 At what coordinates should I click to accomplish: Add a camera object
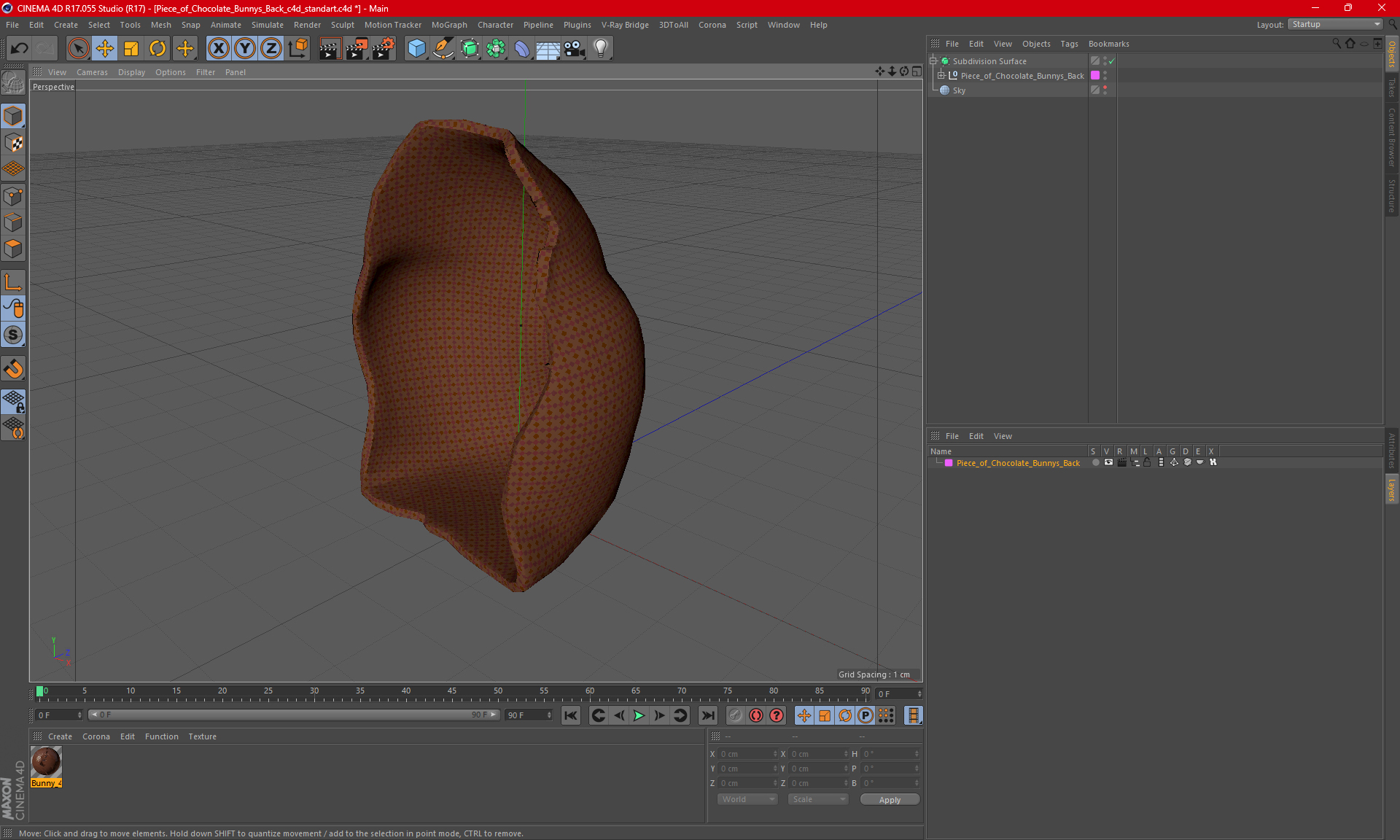click(575, 49)
